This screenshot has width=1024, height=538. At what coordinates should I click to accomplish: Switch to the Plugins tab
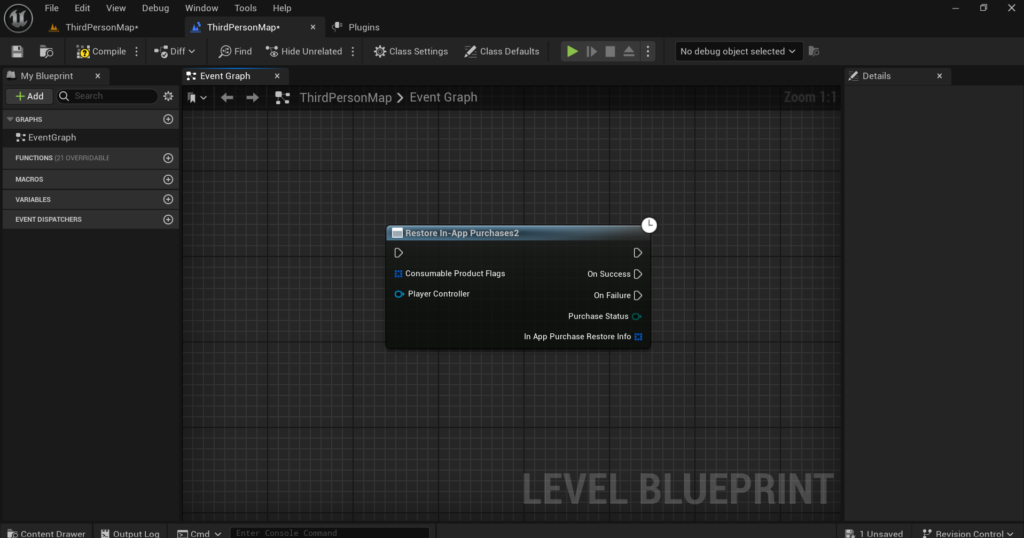click(x=357, y=27)
